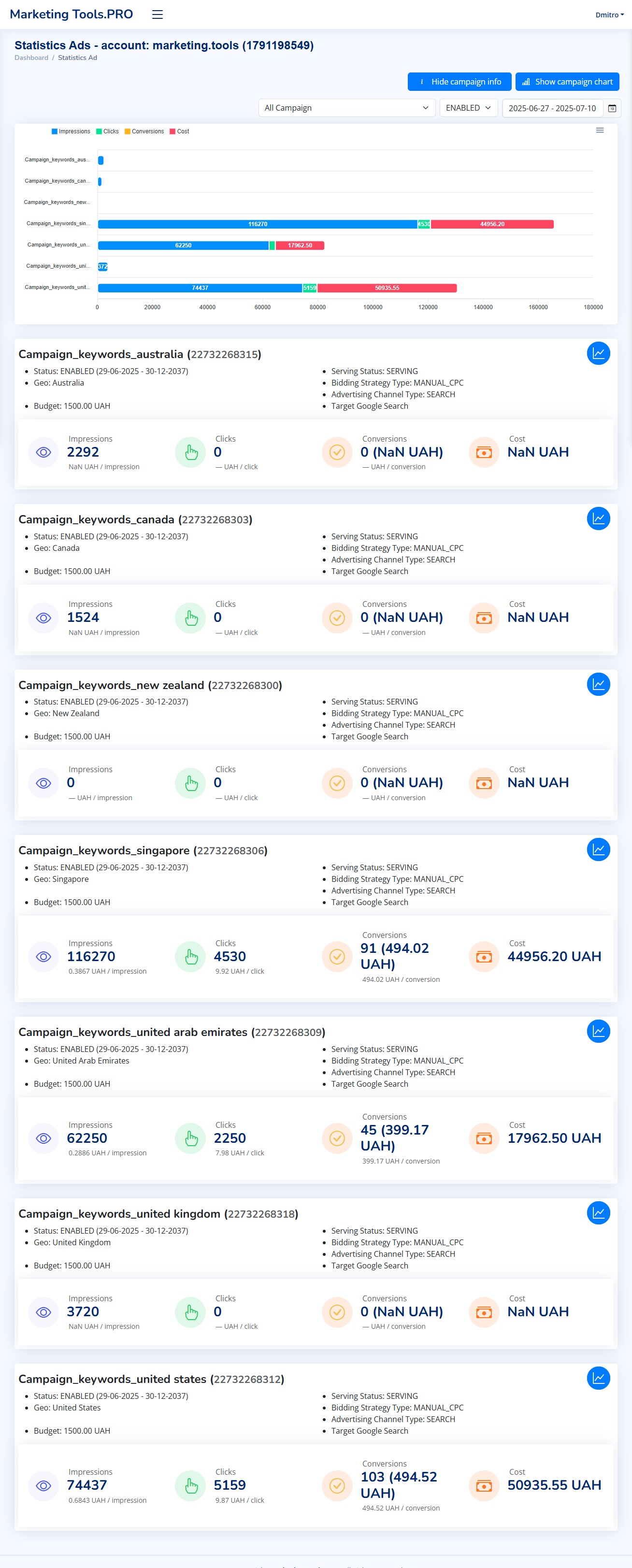Click the Hide campaign info button
This screenshot has width=632, height=1568.
pyautogui.click(x=459, y=82)
